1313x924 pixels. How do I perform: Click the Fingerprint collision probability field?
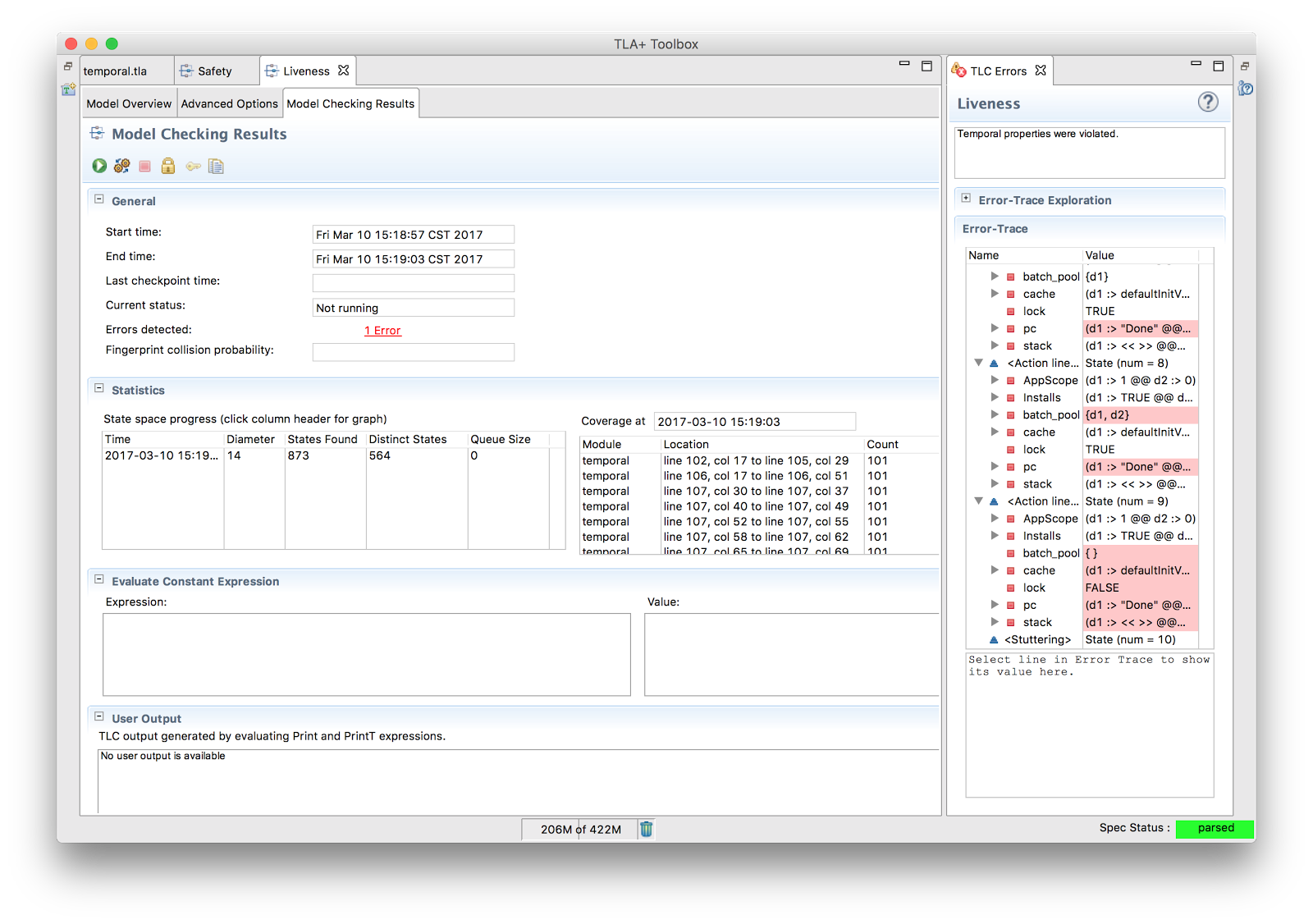(x=414, y=352)
